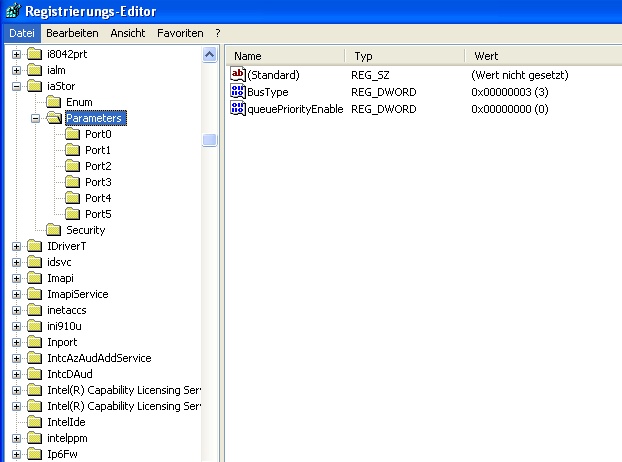The height and width of the screenshot is (462, 622).
Task: Click the queuePriorityEnable DWORD icon
Action: point(238,108)
